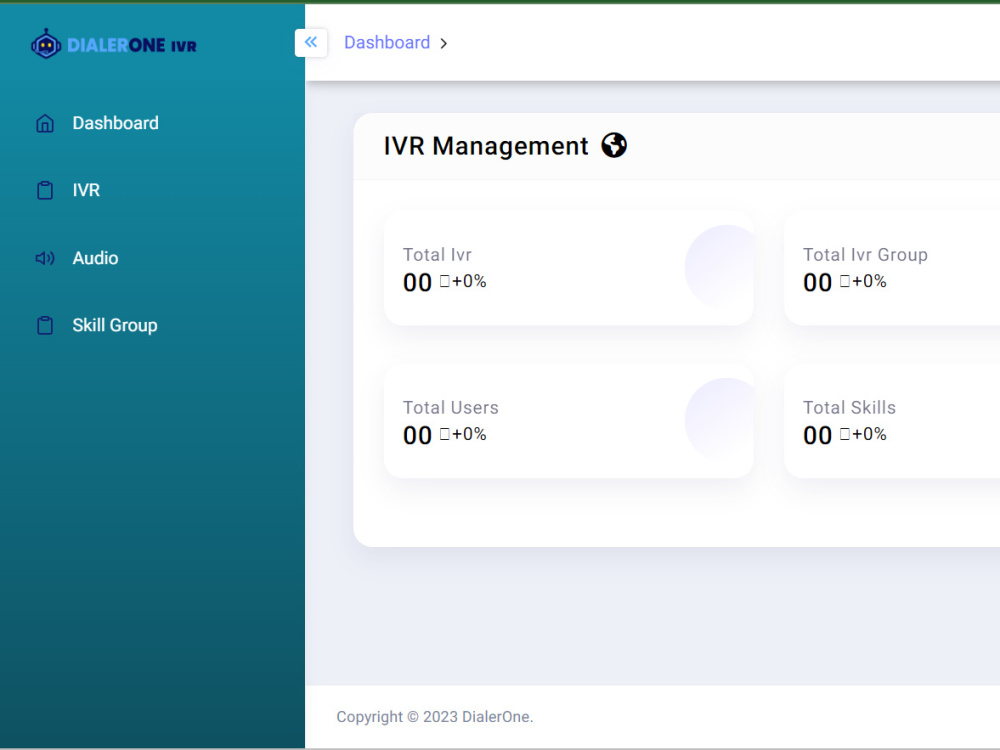Click the Dashboard home icon in sidebar
Screen dimensions: 1000x750
point(45,123)
